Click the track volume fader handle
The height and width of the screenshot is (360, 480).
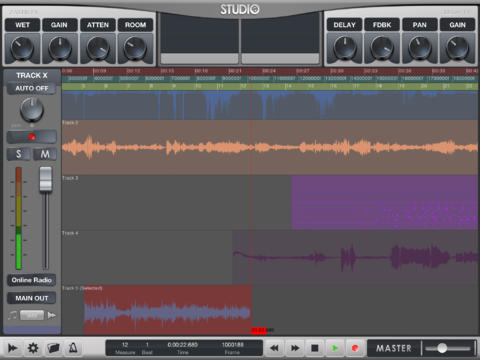46,179
